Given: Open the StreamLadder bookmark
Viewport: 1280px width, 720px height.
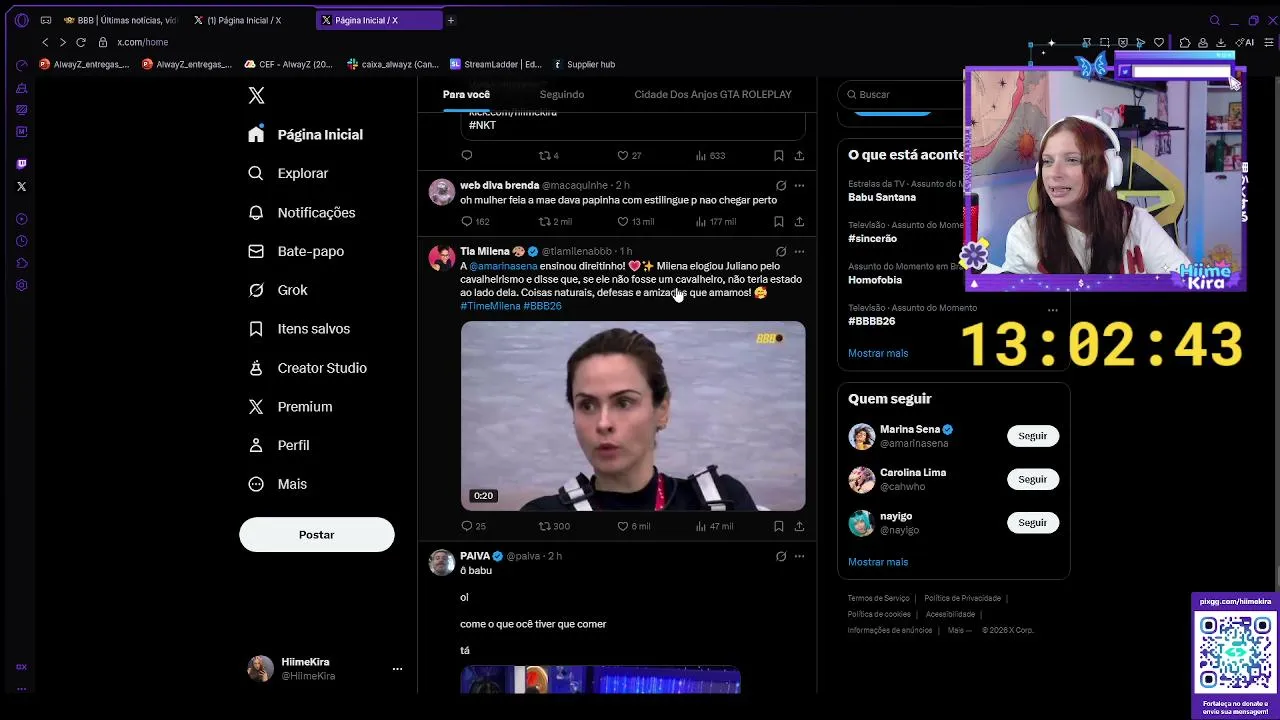Looking at the screenshot, I should click(x=495, y=64).
